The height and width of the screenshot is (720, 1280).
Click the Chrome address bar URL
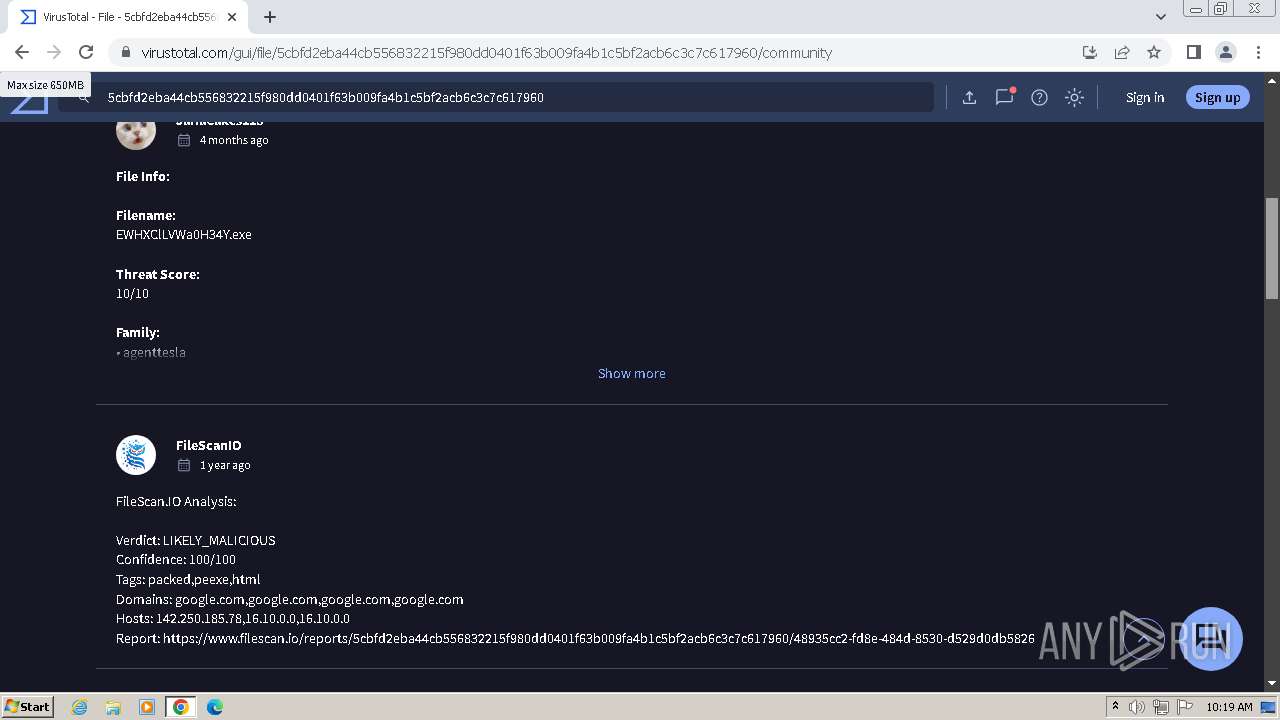[x=486, y=53]
